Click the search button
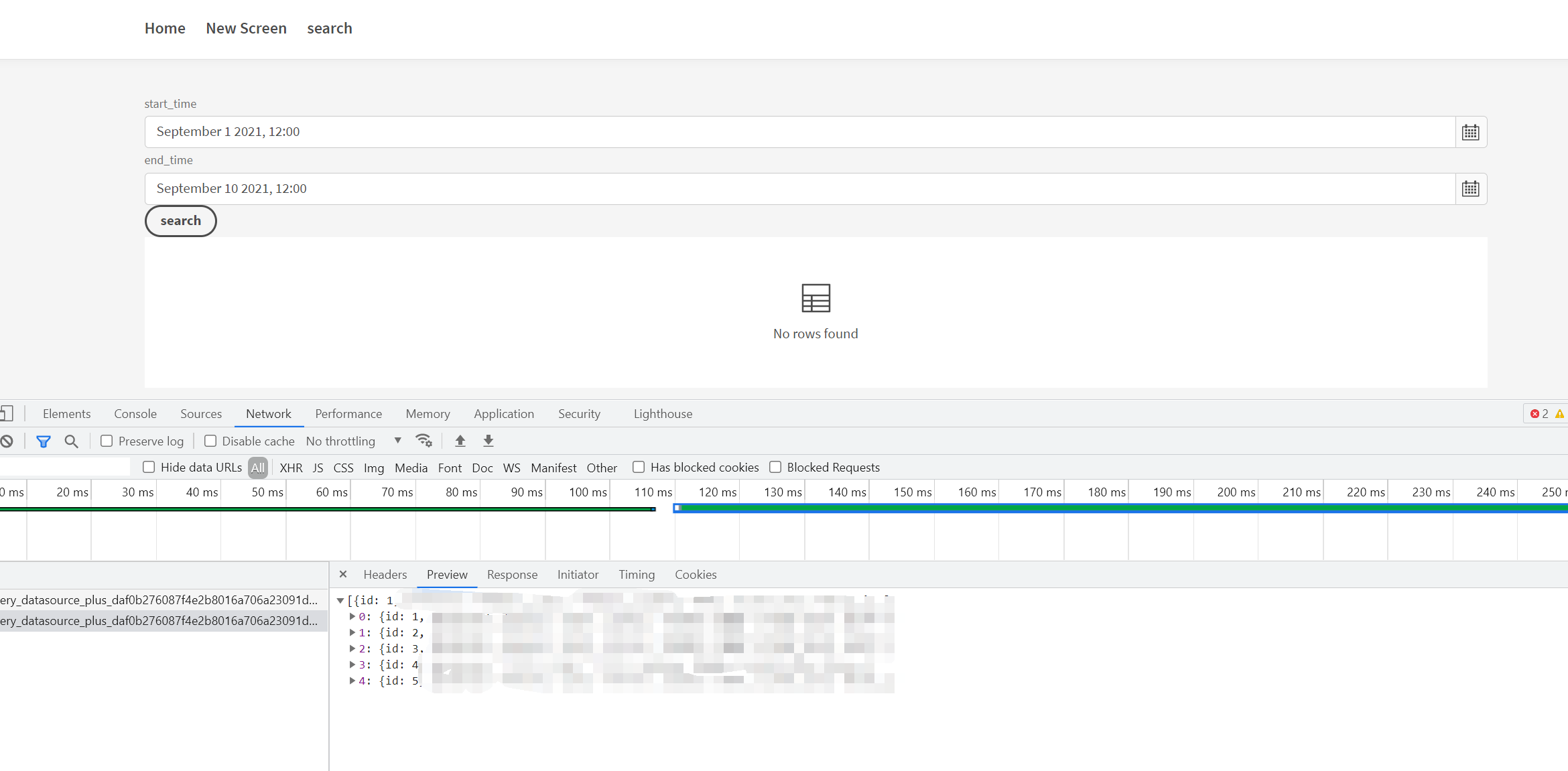Image resolution: width=1568 pixels, height=771 pixels. point(180,220)
